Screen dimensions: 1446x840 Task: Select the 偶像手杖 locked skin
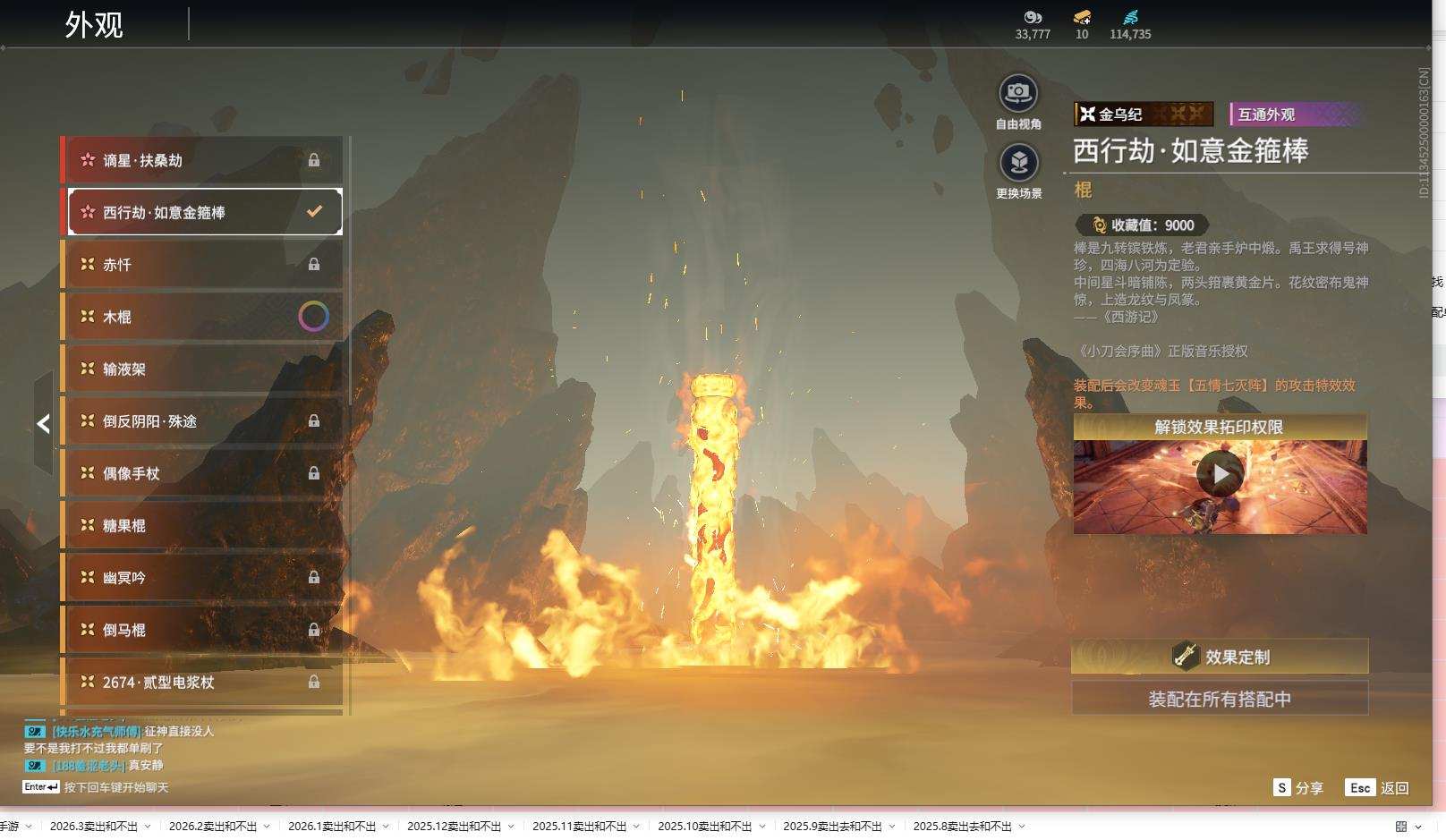(201, 473)
